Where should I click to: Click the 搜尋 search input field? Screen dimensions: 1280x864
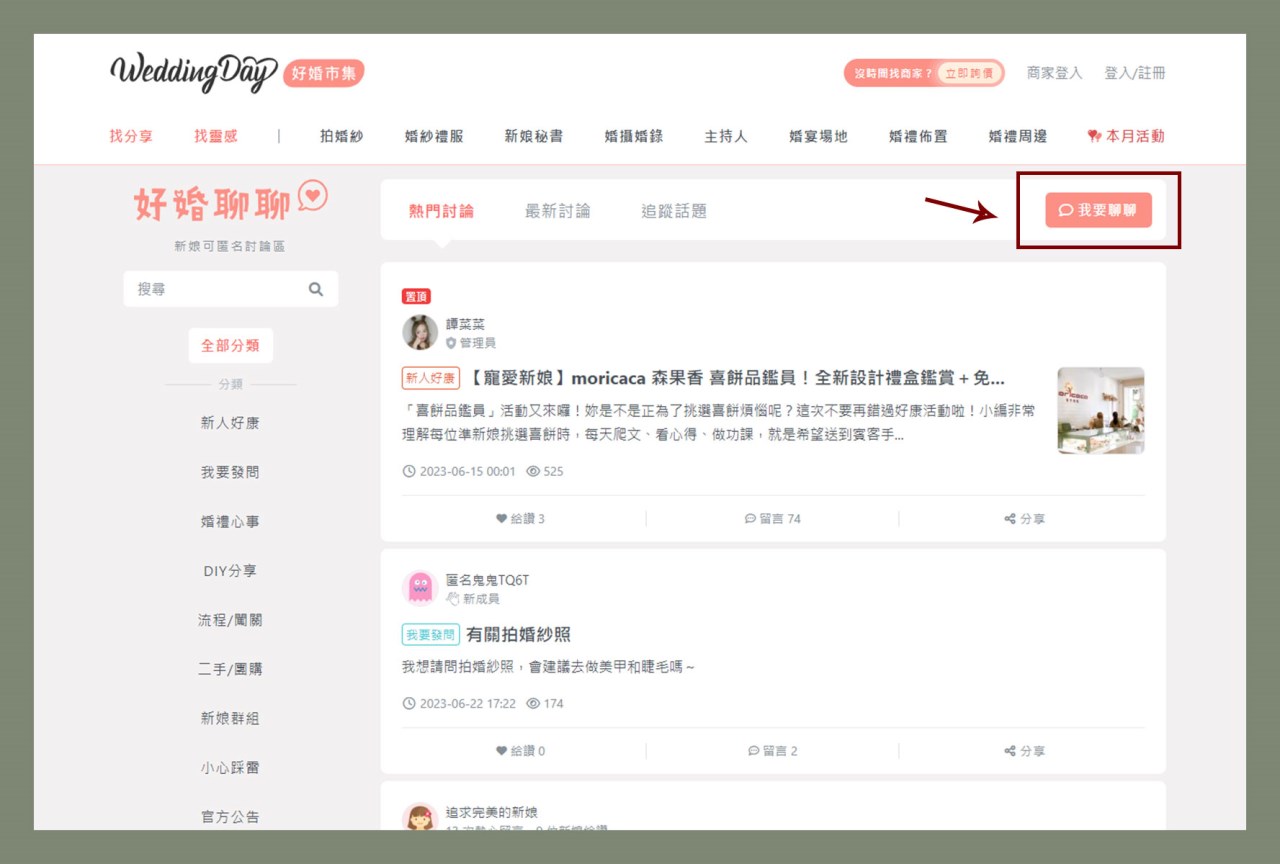coord(215,289)
